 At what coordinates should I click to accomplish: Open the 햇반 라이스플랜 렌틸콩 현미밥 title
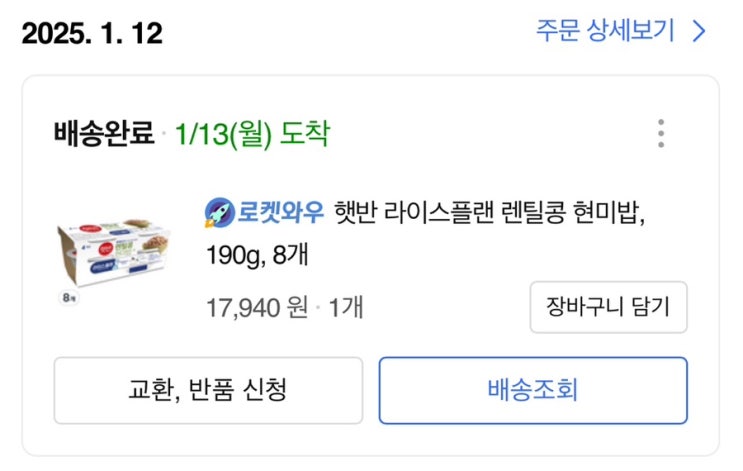[x=490, y=212]
